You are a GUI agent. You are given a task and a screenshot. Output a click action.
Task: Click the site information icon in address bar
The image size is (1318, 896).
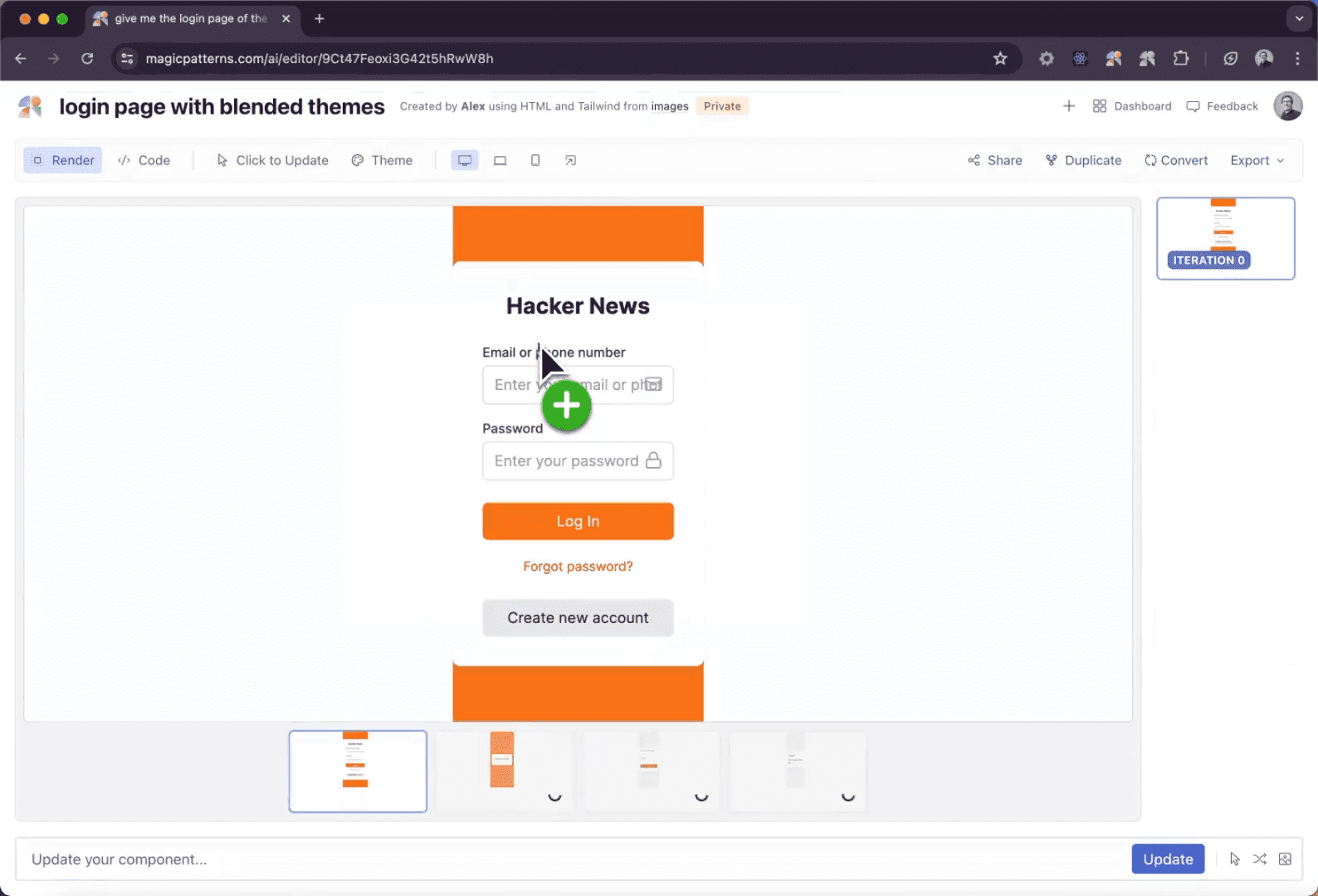127,58
